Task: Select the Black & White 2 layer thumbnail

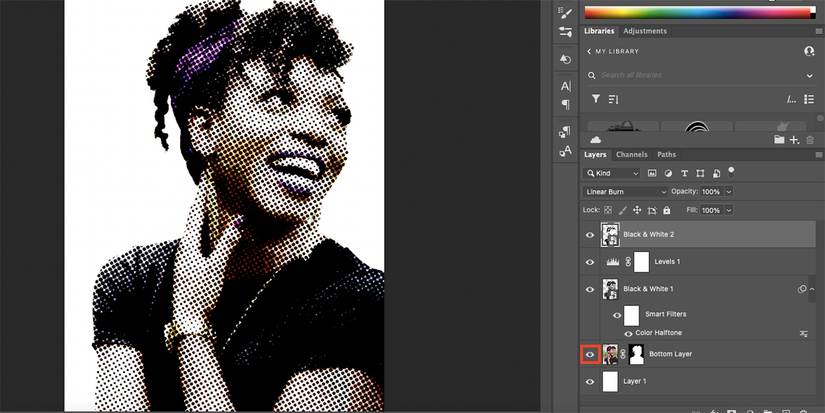Action: click(x=610, y=235)
